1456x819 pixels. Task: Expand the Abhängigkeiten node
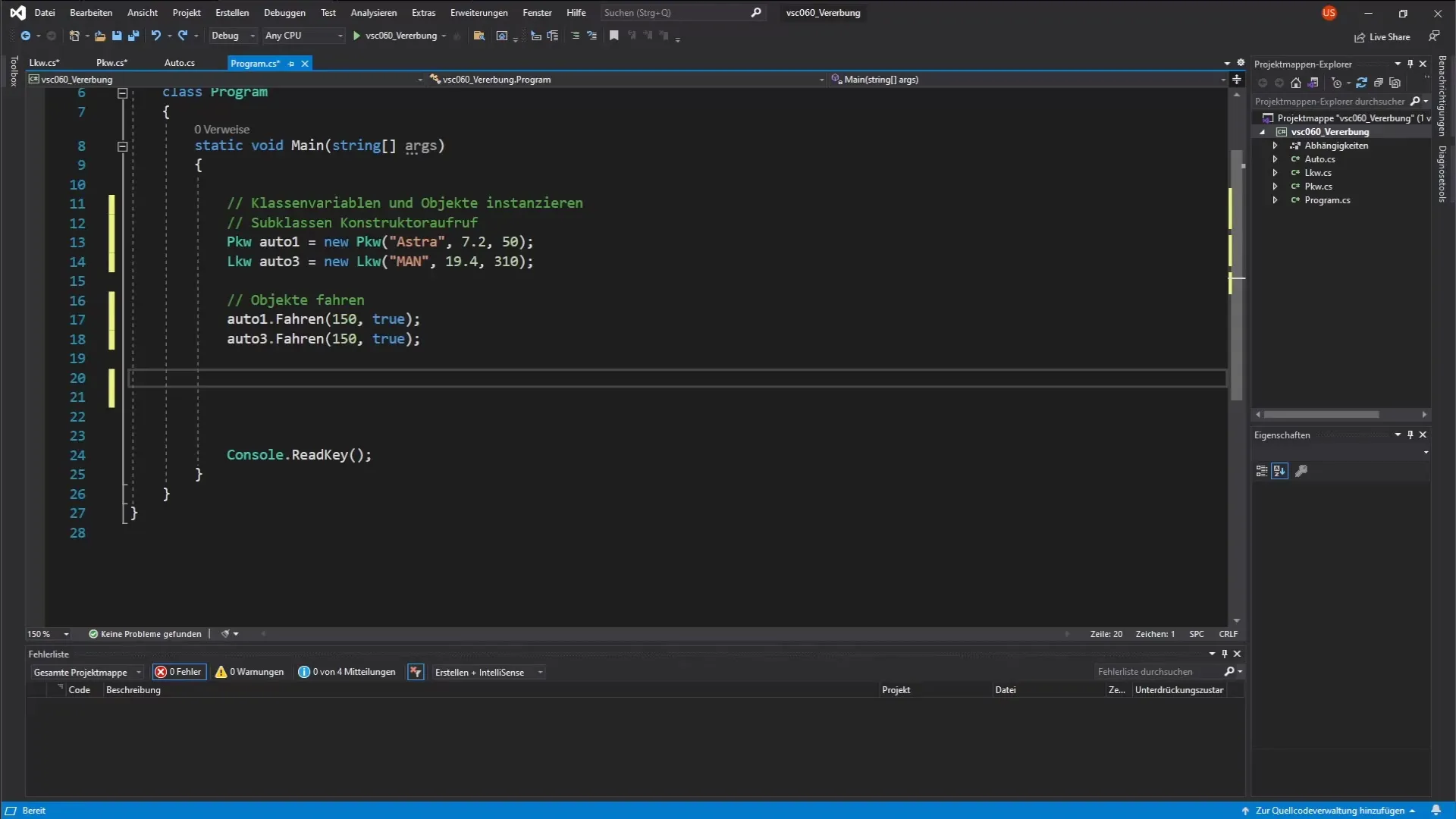(x=1275, y=146)
